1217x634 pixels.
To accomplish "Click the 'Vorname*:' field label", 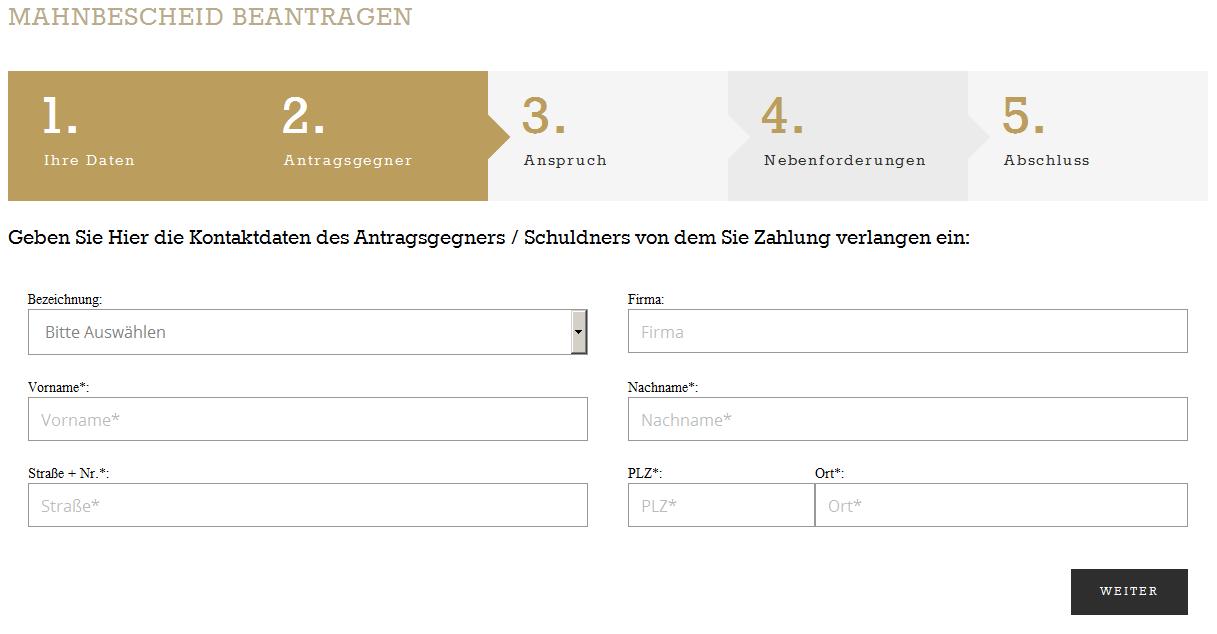I will (58, 387).
